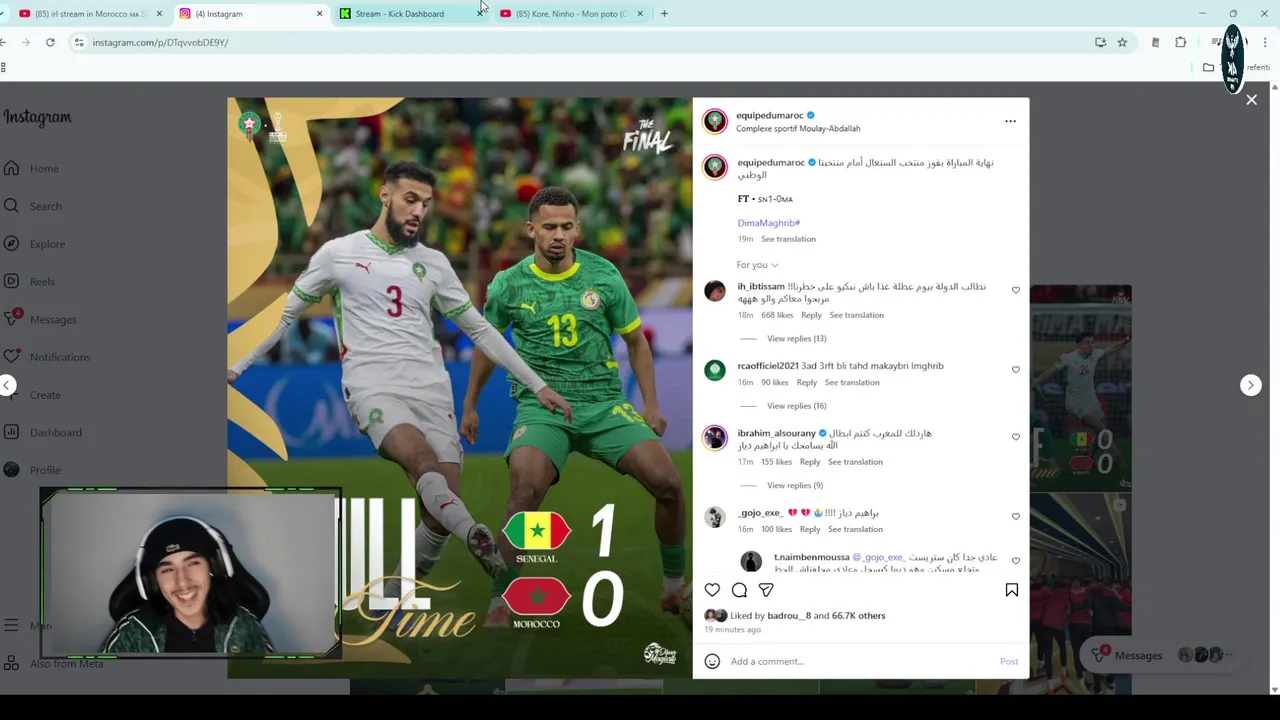
Task: Like ih_ibtissam's comment
Action: point(1015,290)
